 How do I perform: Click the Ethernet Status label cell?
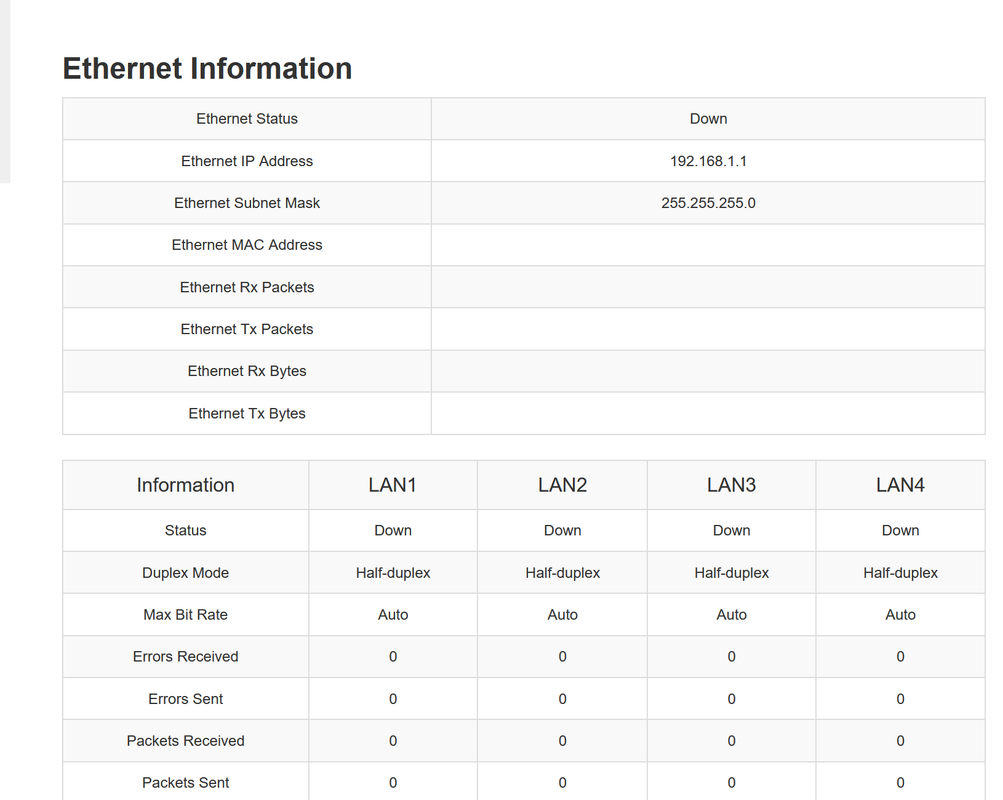coord(247,119)
